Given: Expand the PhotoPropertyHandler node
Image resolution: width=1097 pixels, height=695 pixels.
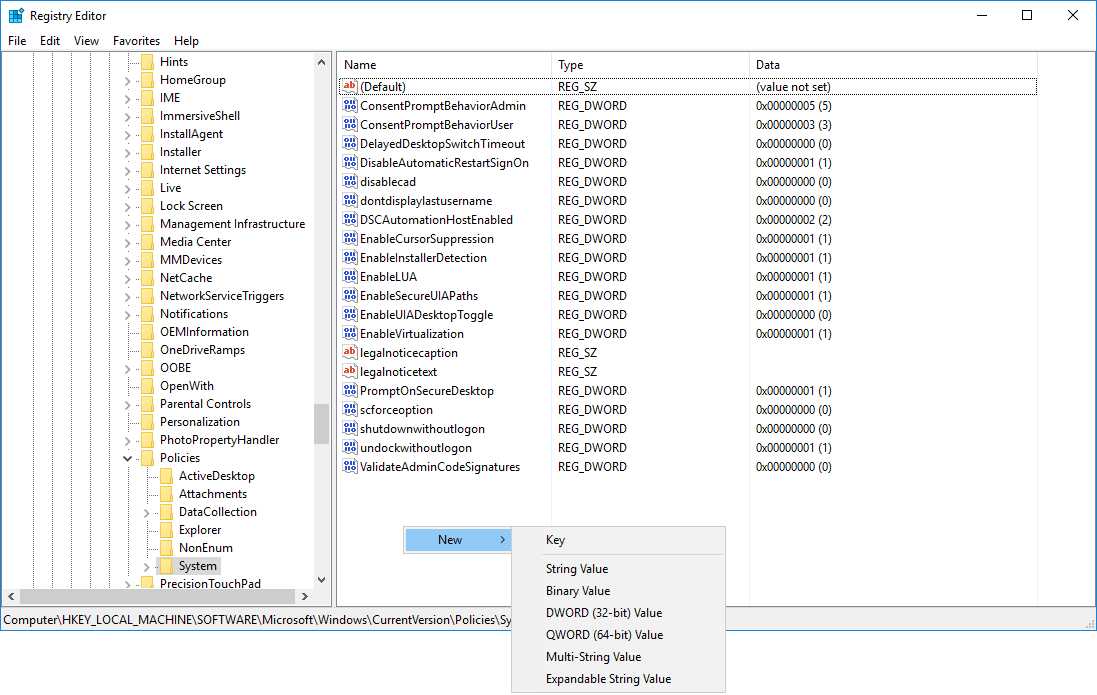Looking at the screenshot, I should pyautogui.click(x=127, y=440).
